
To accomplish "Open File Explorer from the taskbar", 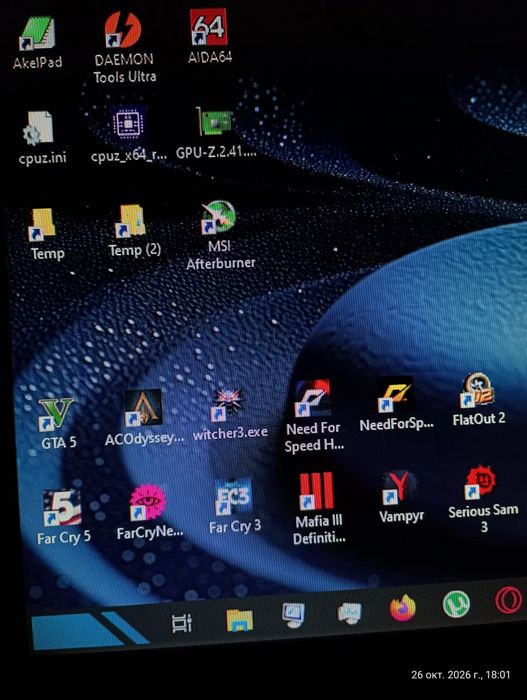I will (239, 620).
